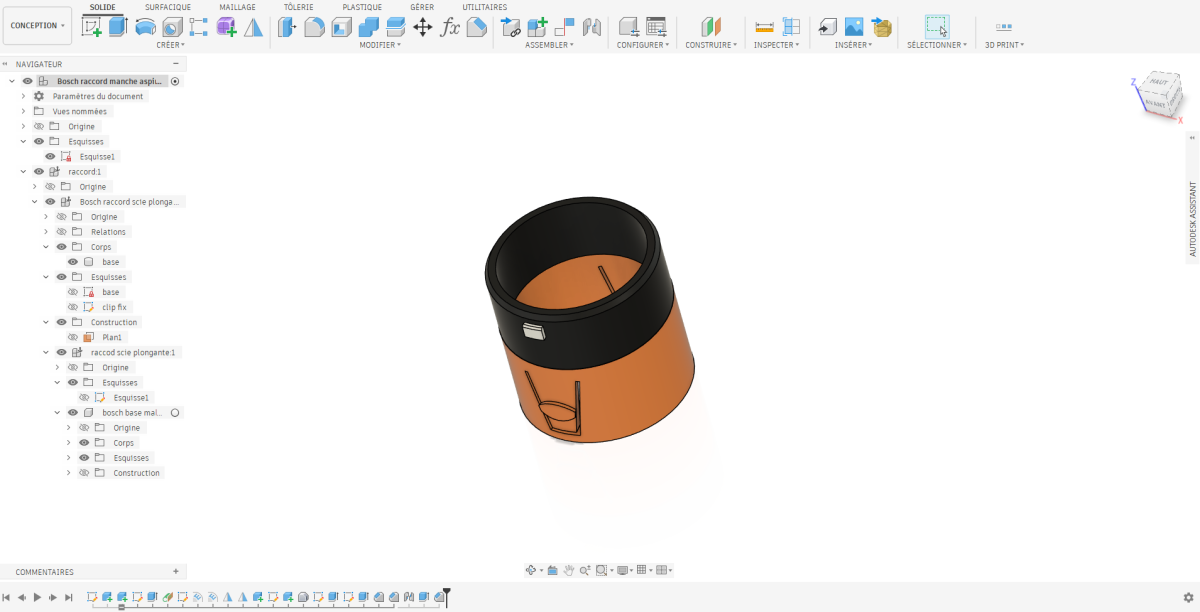
Task: Select the Fillet tool
Action: tap(314, 27)
